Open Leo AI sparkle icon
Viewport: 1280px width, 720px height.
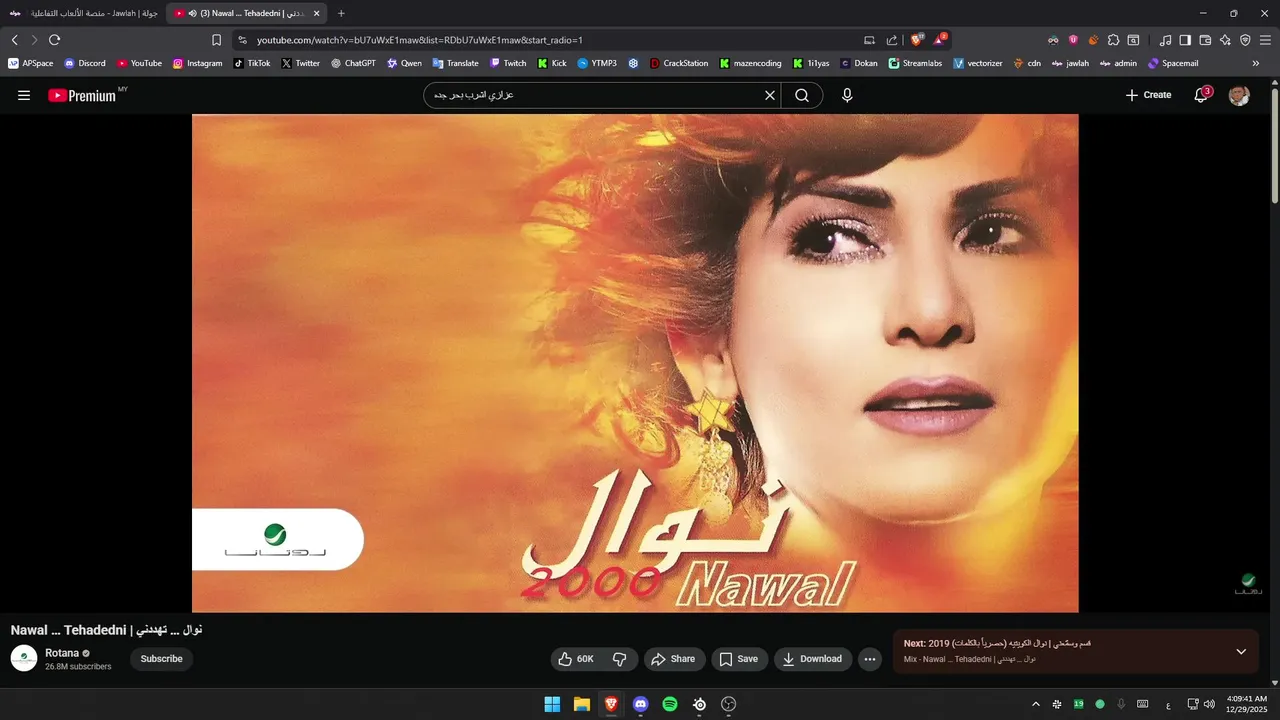tap(1225, 40)
